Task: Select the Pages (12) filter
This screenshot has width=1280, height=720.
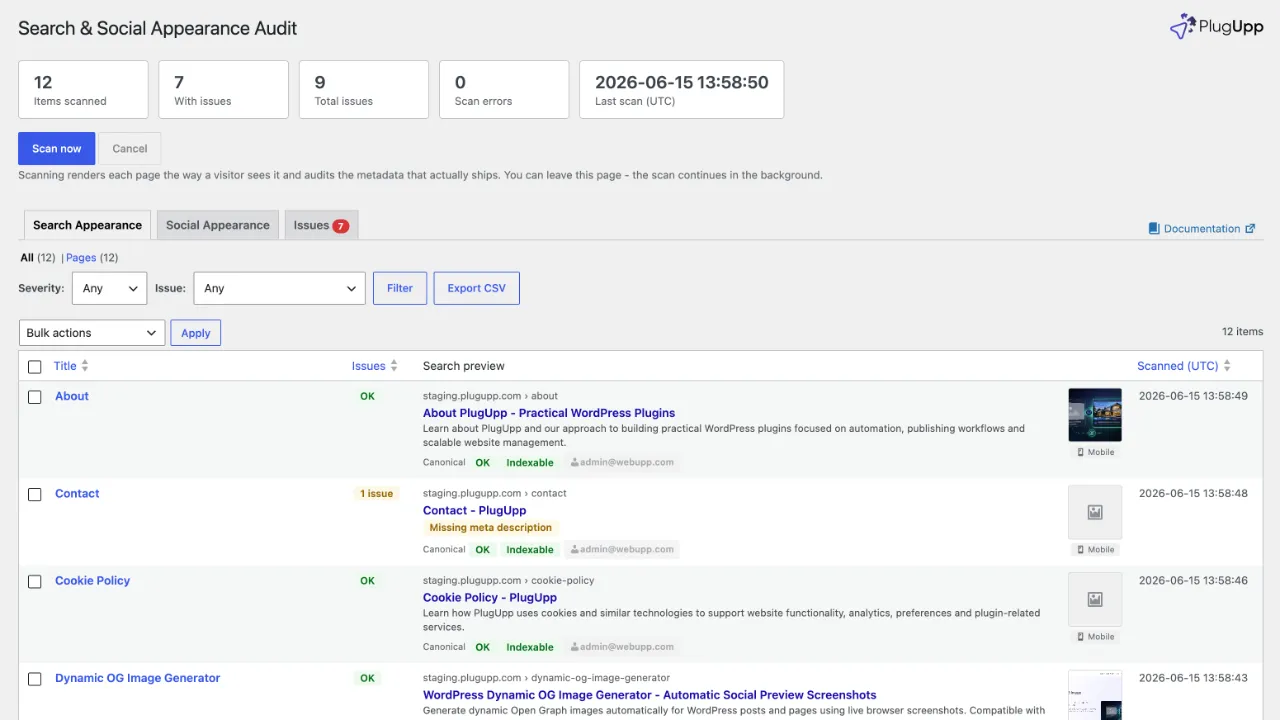Action: [x=92, y=258]
